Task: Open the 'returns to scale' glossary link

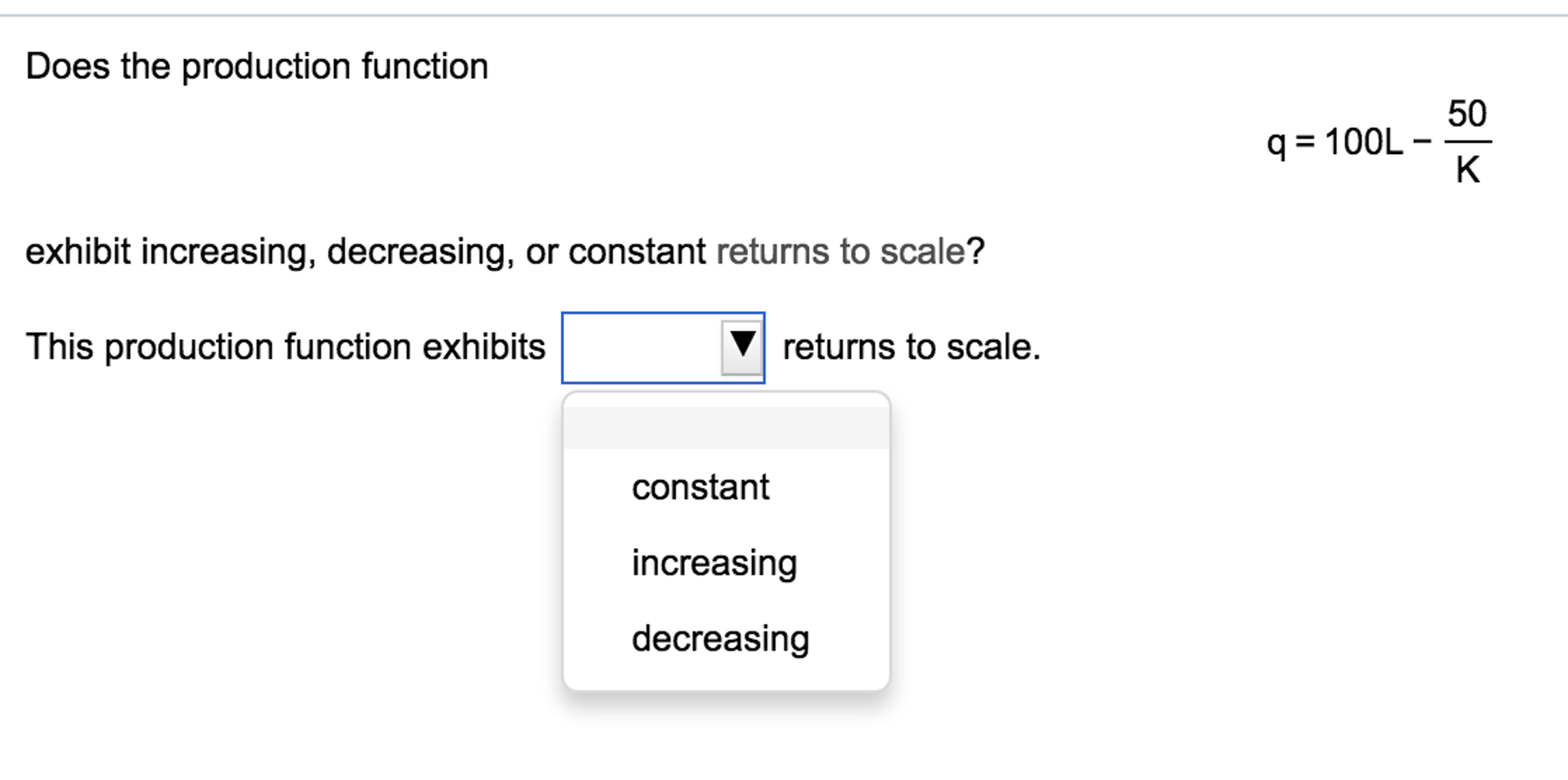Action: (840, 251)
